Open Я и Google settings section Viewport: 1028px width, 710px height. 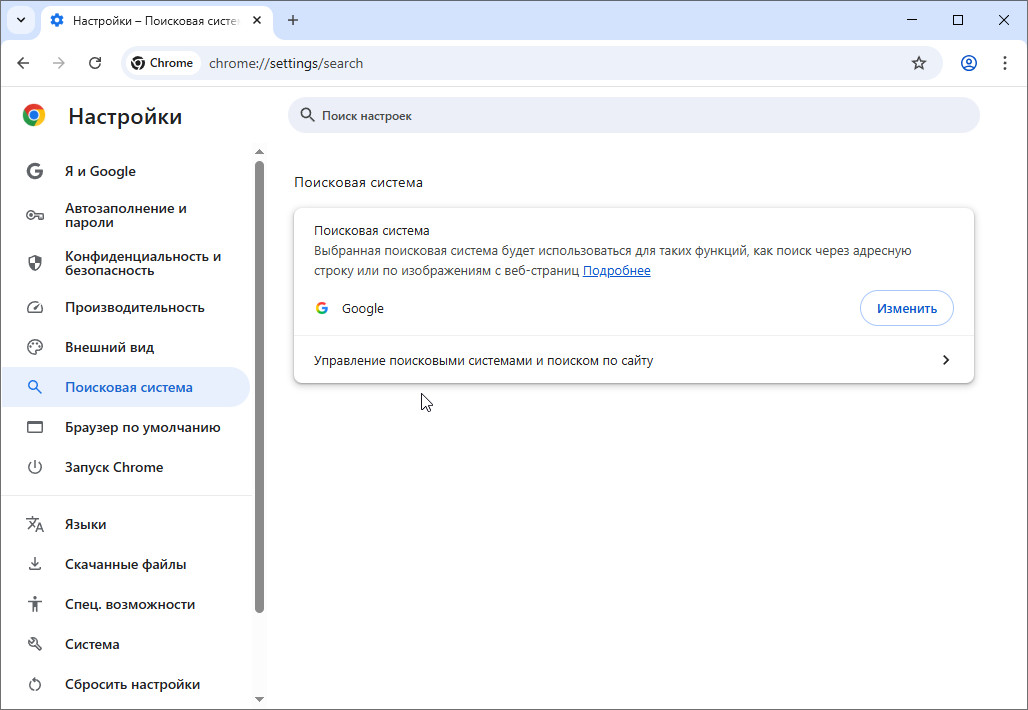click(x=100, y=171)
